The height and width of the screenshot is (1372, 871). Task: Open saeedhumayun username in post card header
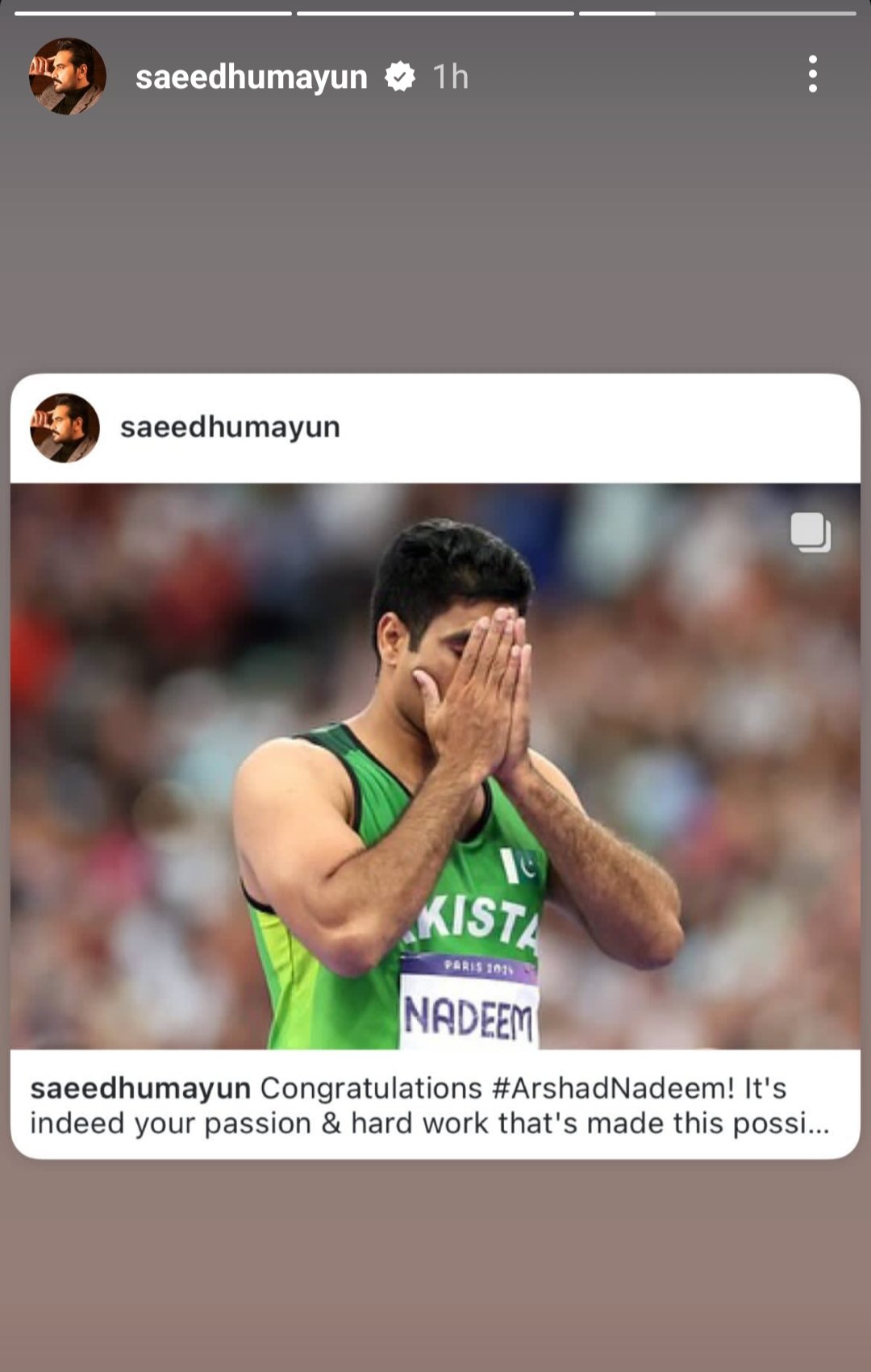(x=231, y=427)
